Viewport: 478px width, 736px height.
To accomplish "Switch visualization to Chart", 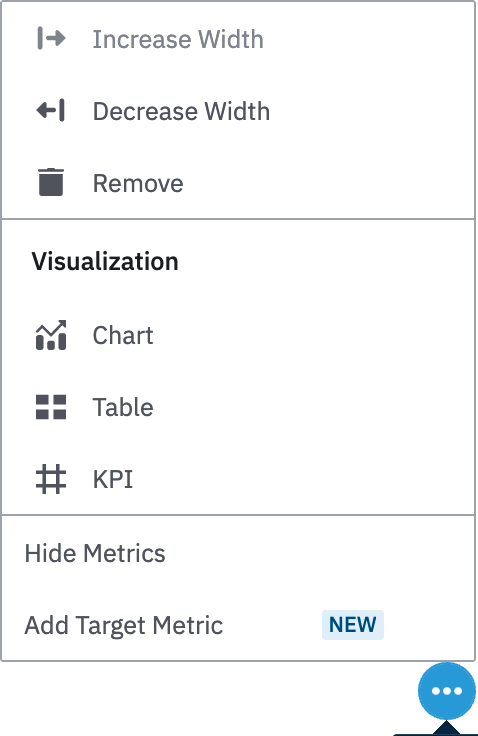I will point(123,335).
